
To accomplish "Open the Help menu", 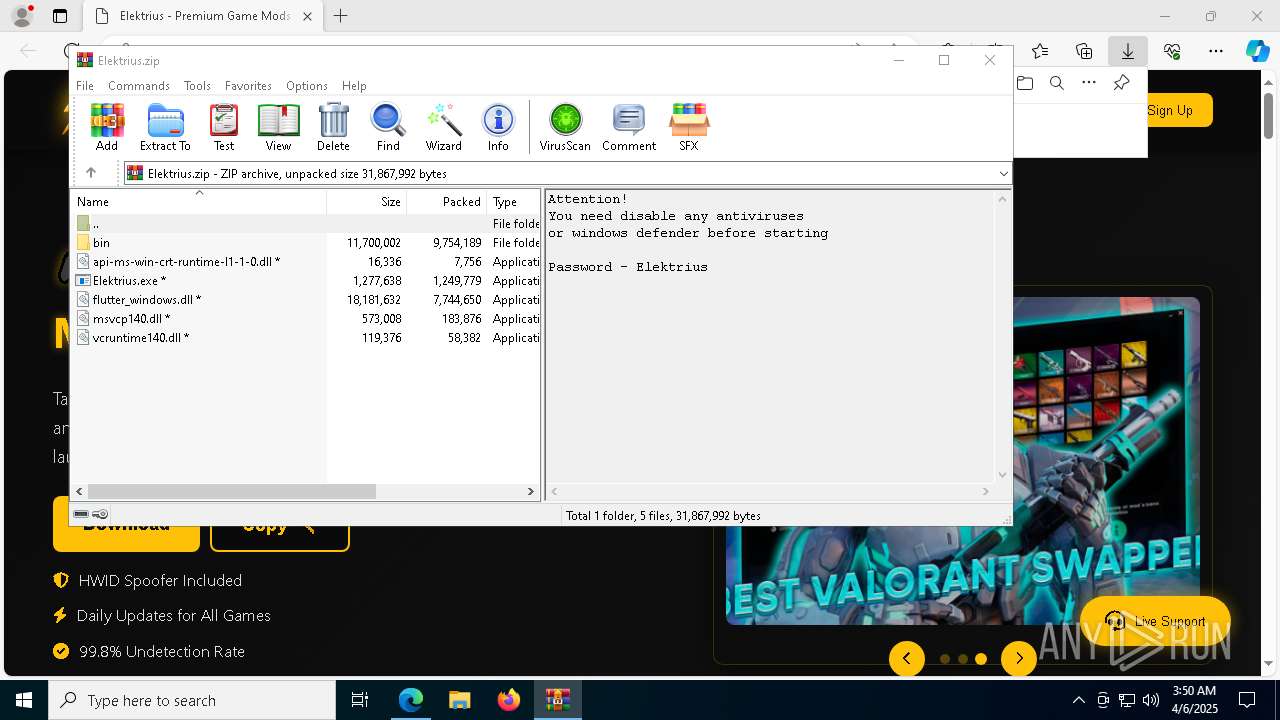I will (354, 86).
